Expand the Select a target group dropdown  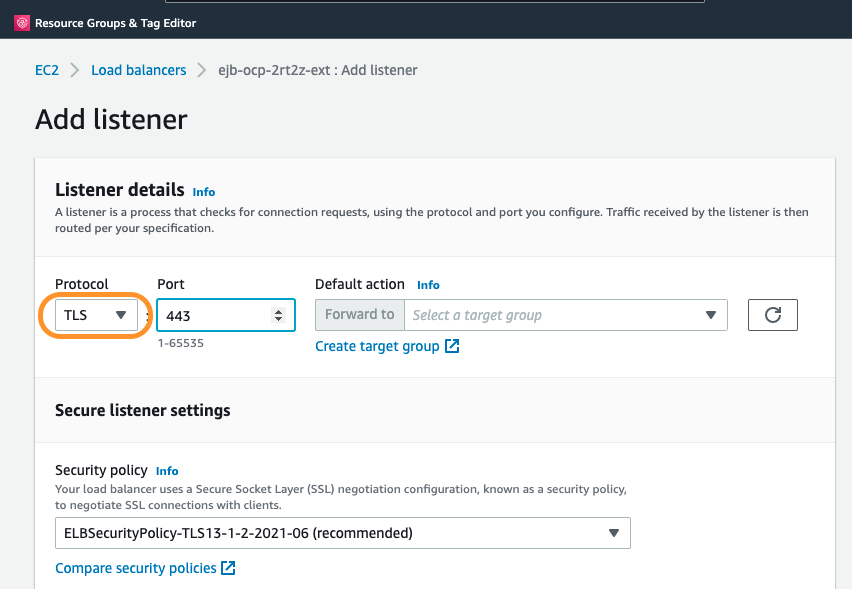[565, 315]
